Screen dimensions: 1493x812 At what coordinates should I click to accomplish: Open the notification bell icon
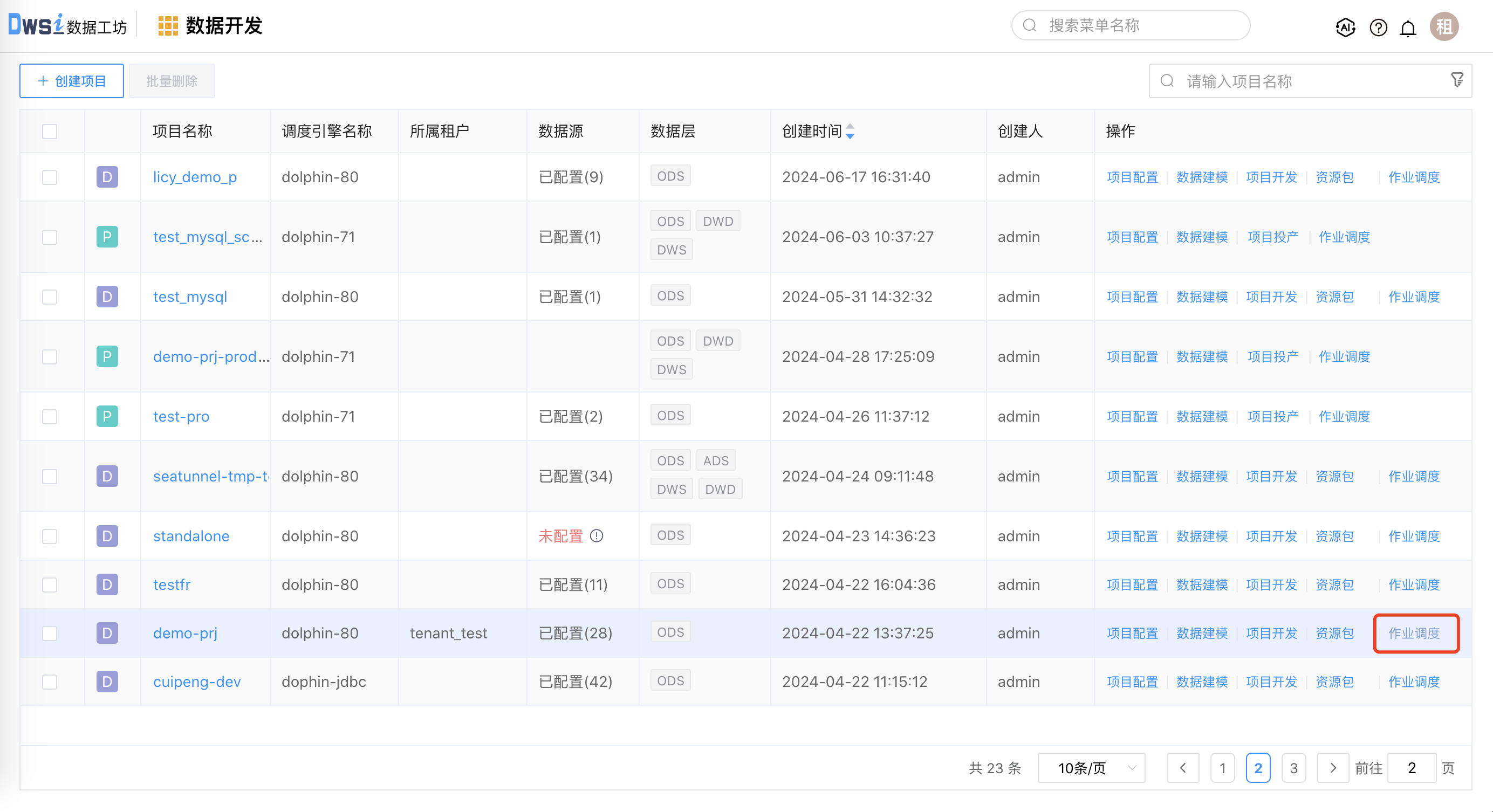click(1408, 27)
